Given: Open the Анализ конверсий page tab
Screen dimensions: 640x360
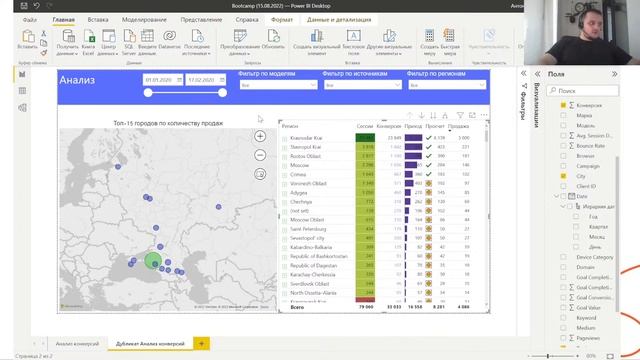Looking at the screenshot, I should [77, 344].
